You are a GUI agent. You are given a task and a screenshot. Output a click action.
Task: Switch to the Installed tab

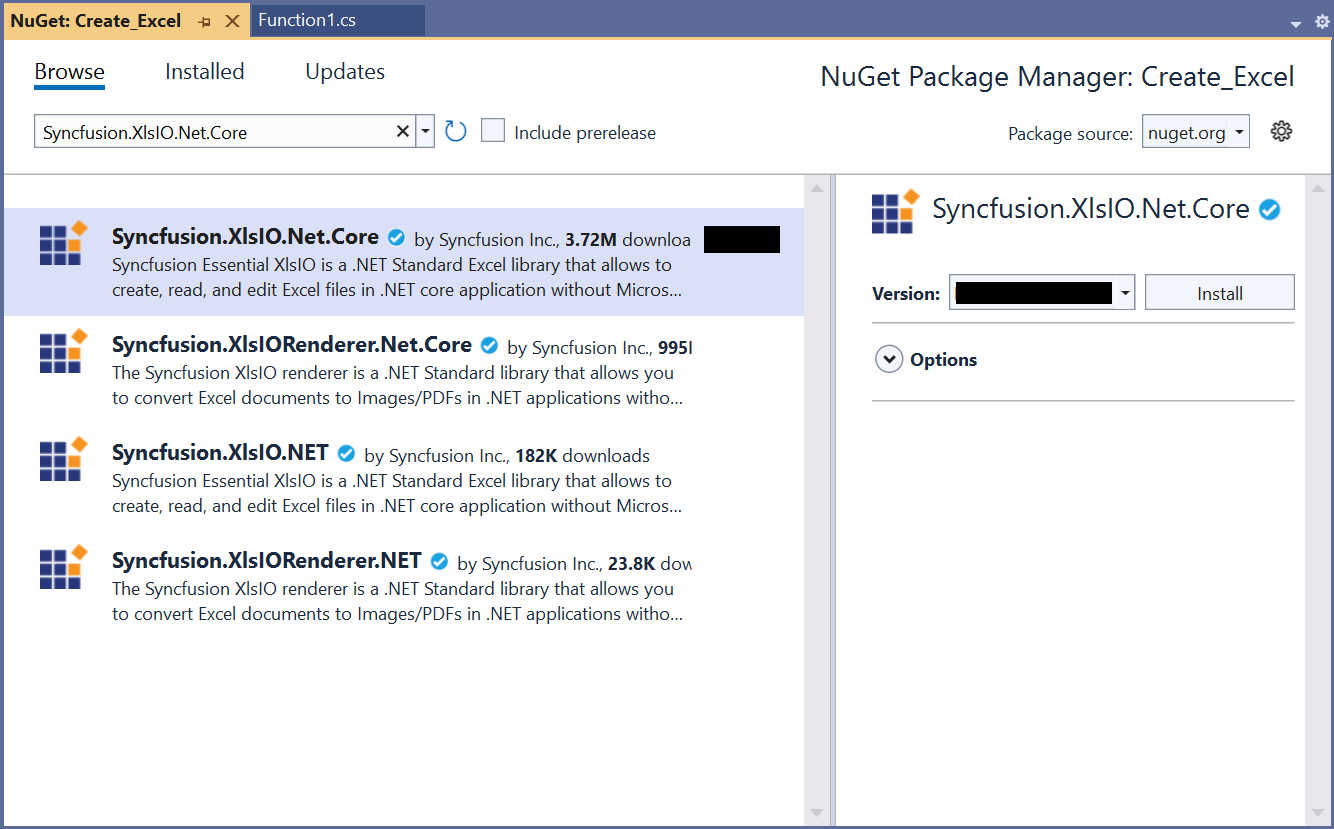204,72
